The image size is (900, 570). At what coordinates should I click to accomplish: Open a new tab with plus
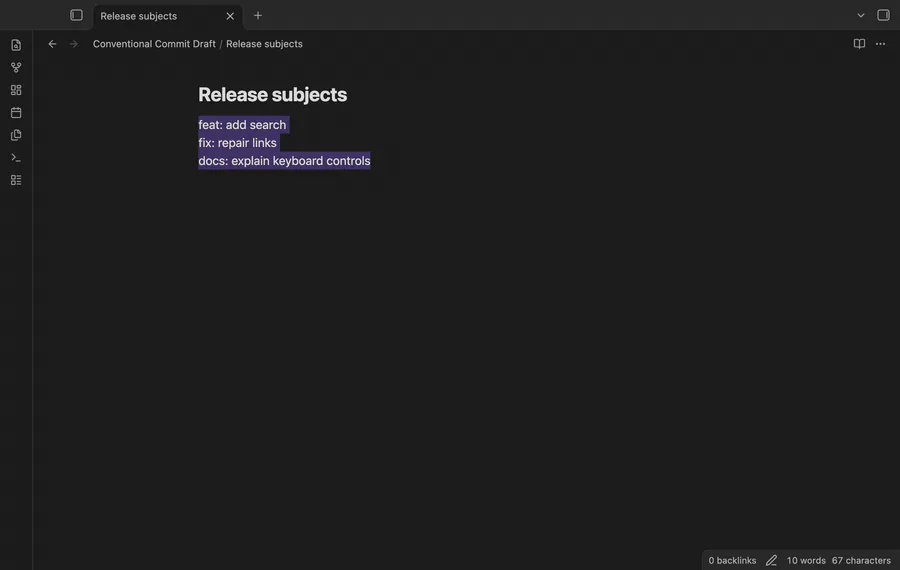[258, 15]
